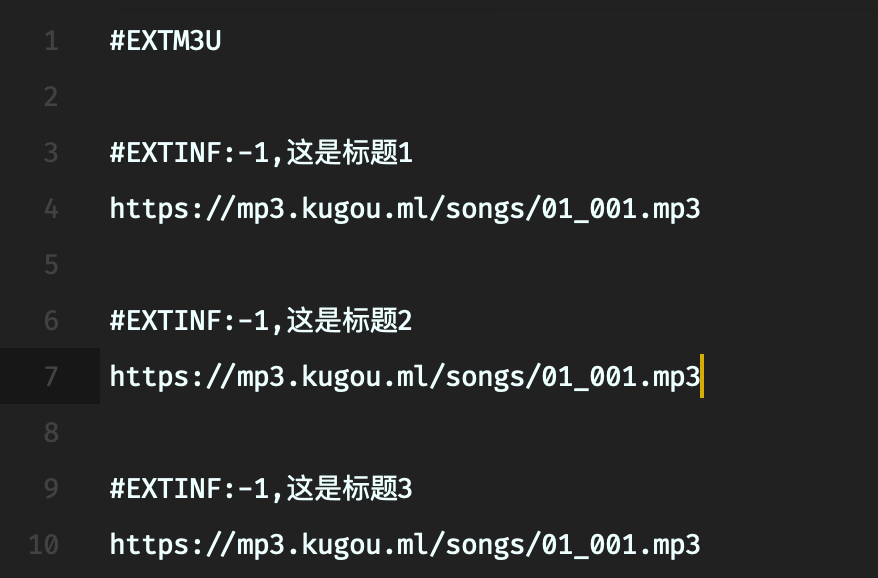Click line number 10 in the gutter
This screenshot has width=878, height=578.
coord(44,545)
